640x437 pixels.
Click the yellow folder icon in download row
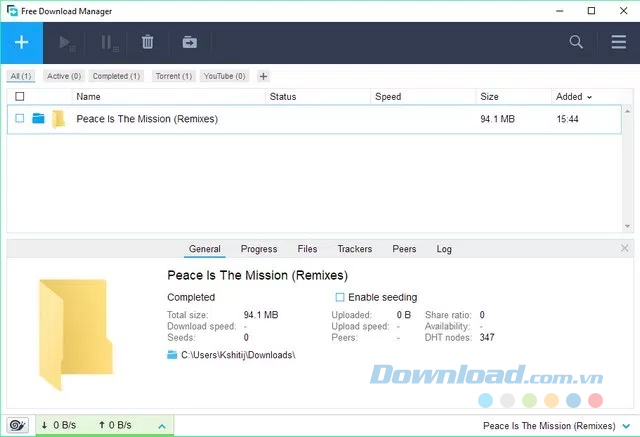point(58,119)
